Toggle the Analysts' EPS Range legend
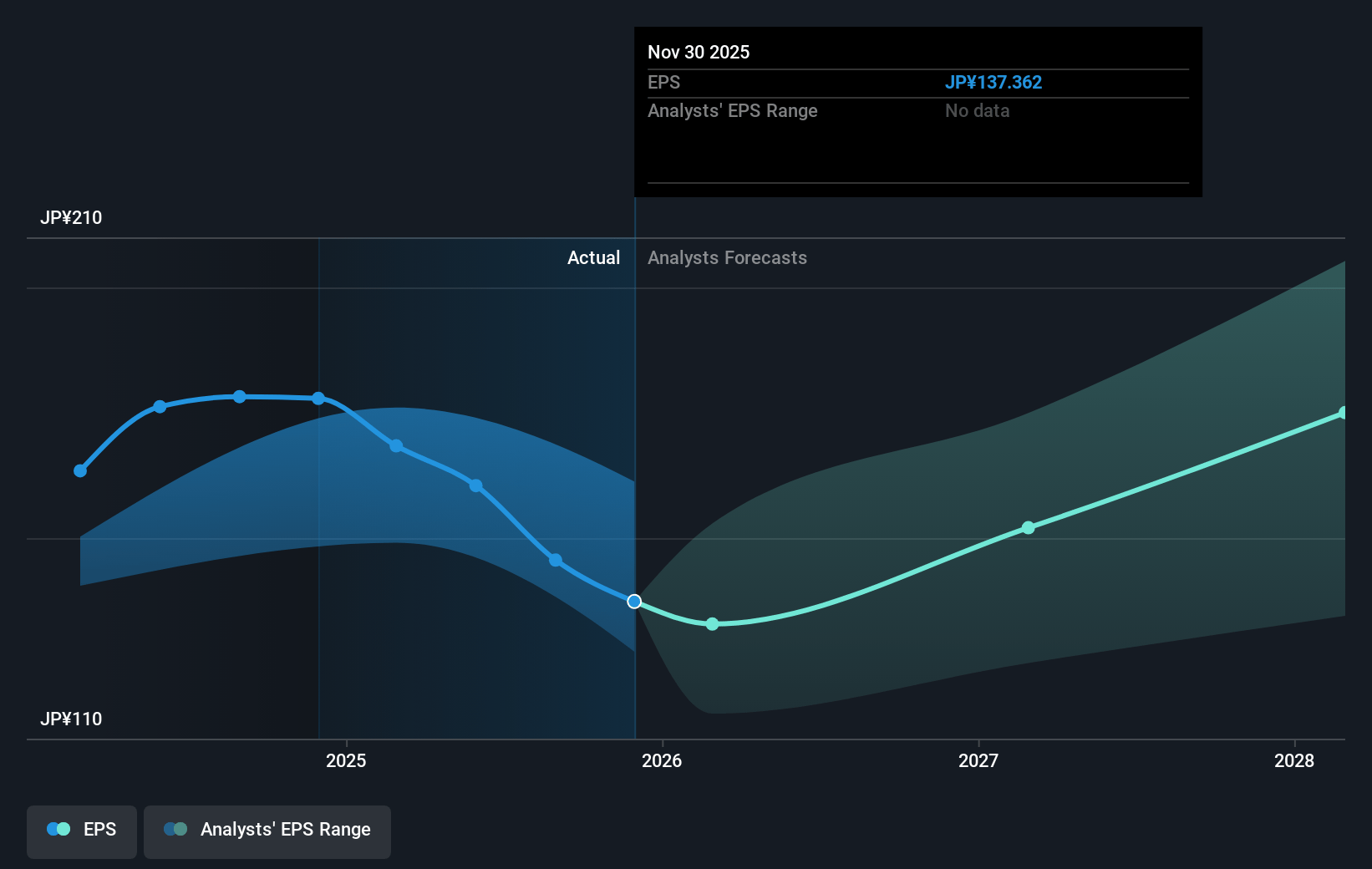 tap(267, 830)
